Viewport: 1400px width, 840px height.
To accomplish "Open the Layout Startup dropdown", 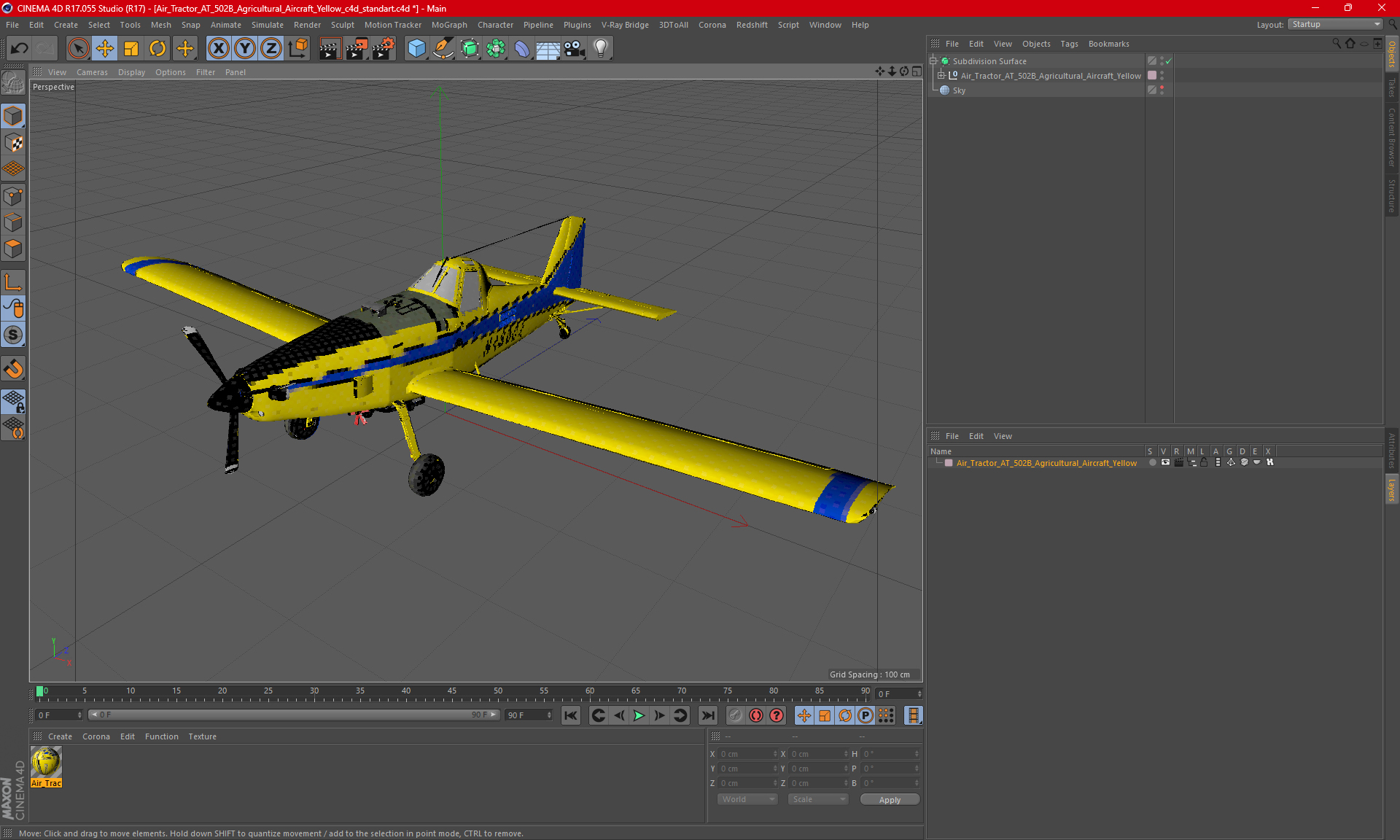I will pos(1336,24).
